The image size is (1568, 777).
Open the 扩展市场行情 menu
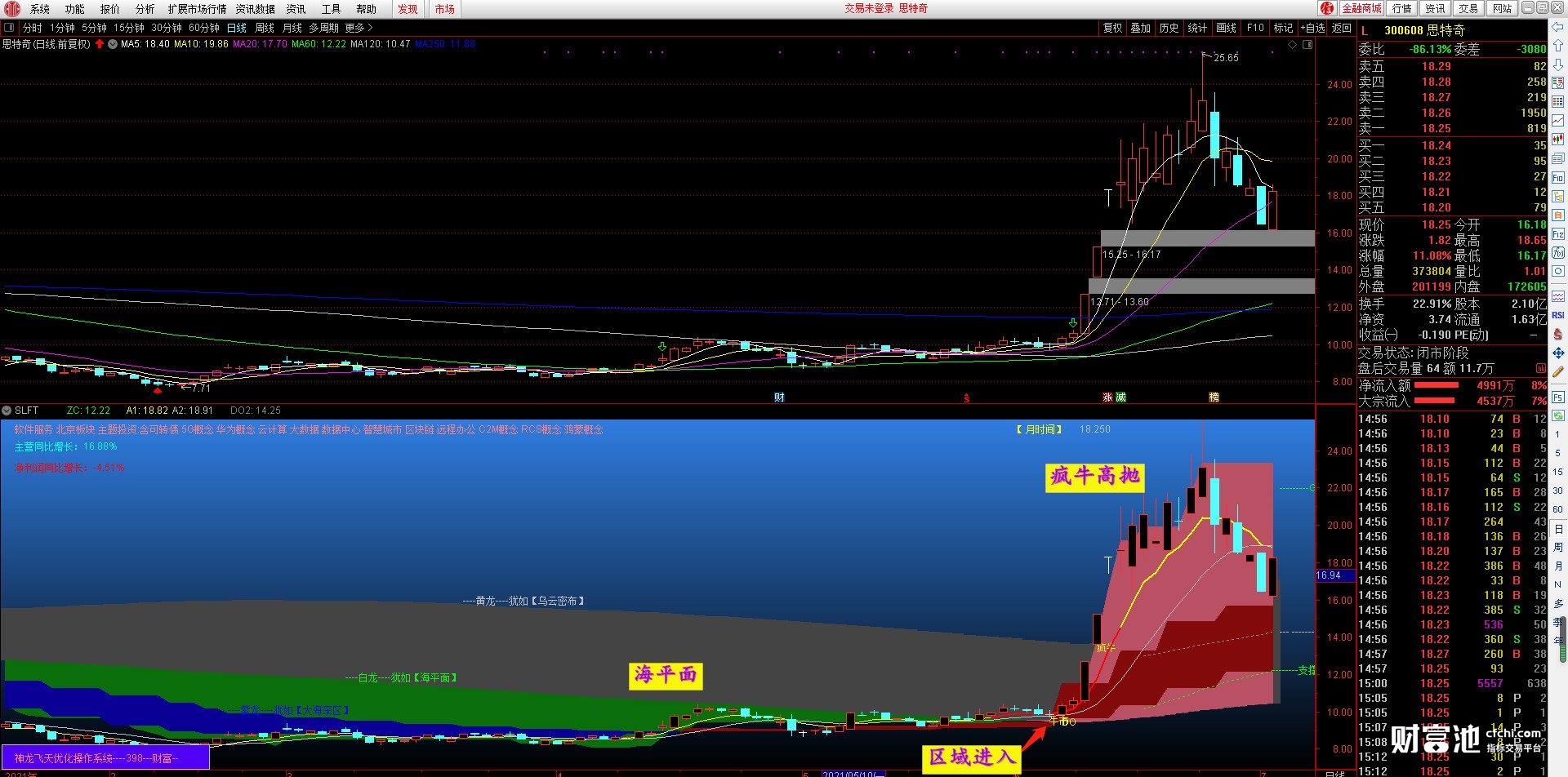click(198, 9)
